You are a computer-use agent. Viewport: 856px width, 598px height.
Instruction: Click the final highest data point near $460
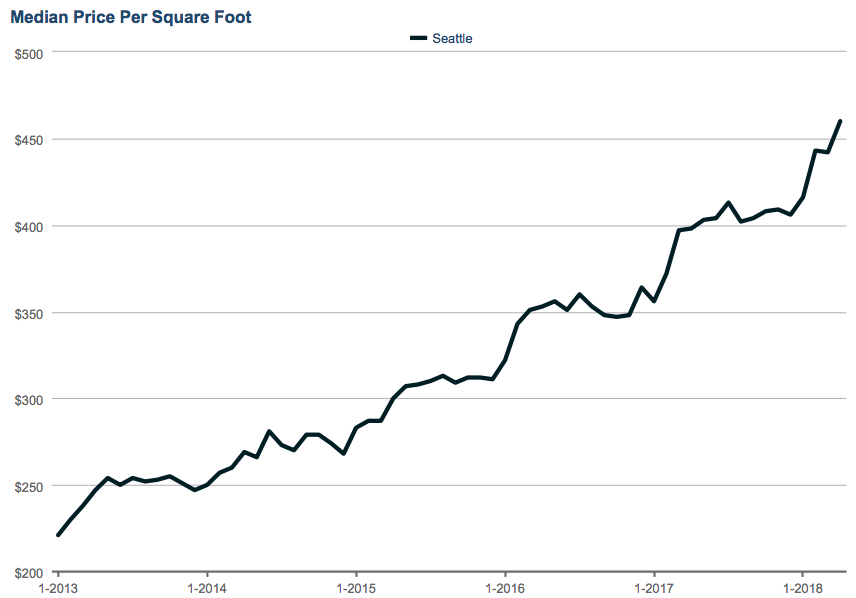[840, 121]
